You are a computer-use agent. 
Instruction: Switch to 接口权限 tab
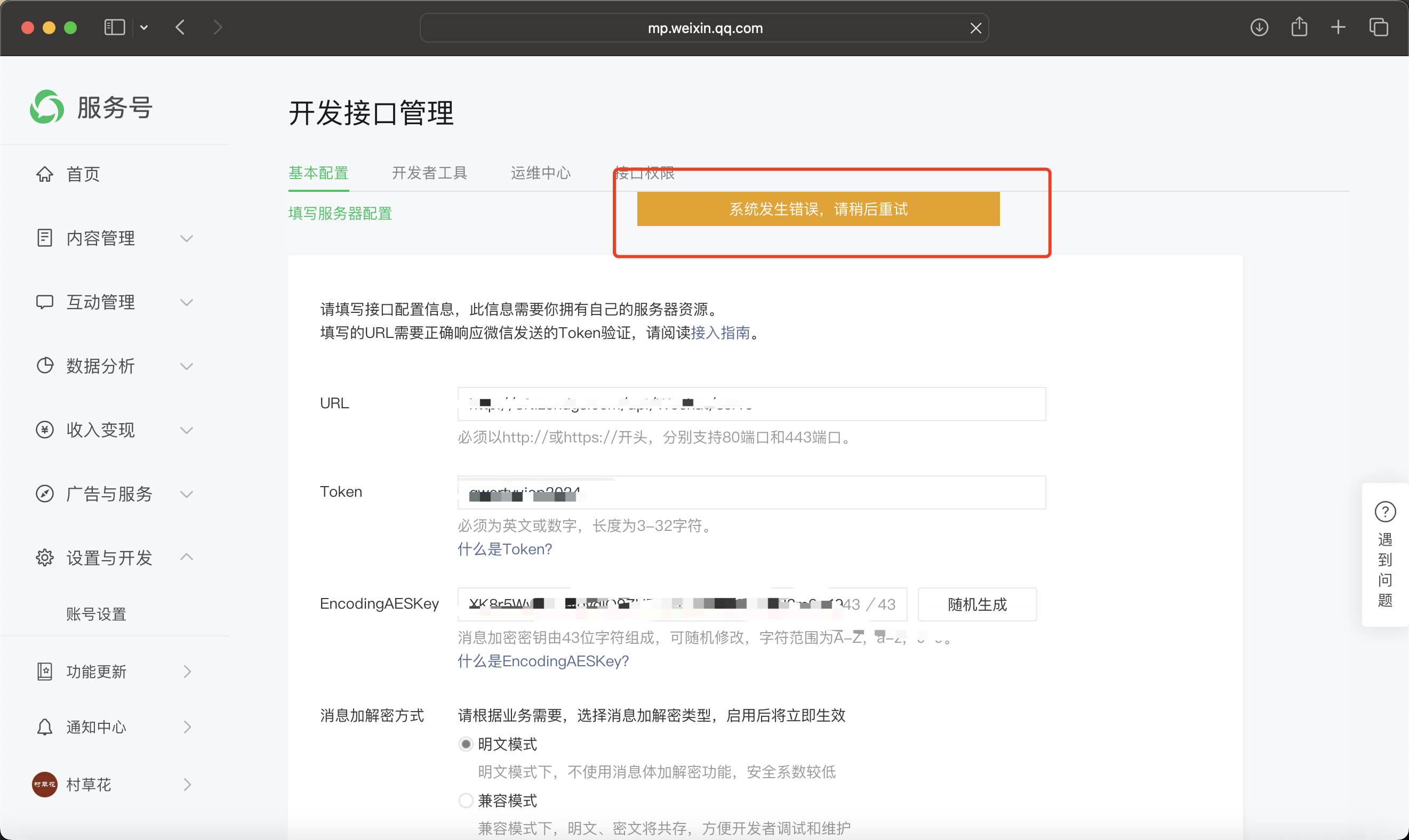pos(645,173)
